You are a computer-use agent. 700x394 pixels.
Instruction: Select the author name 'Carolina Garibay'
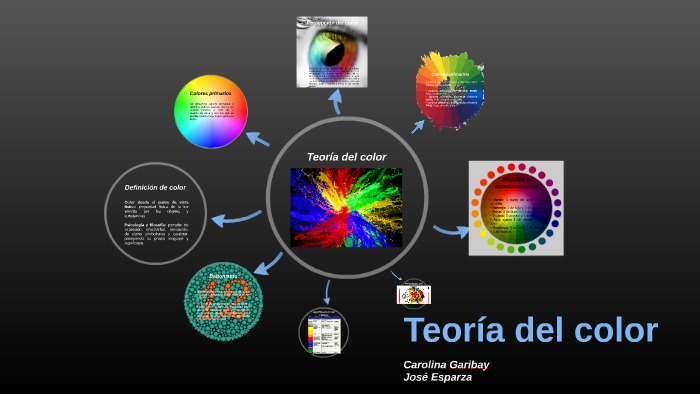pyautogui.click(x=446, y=365)
